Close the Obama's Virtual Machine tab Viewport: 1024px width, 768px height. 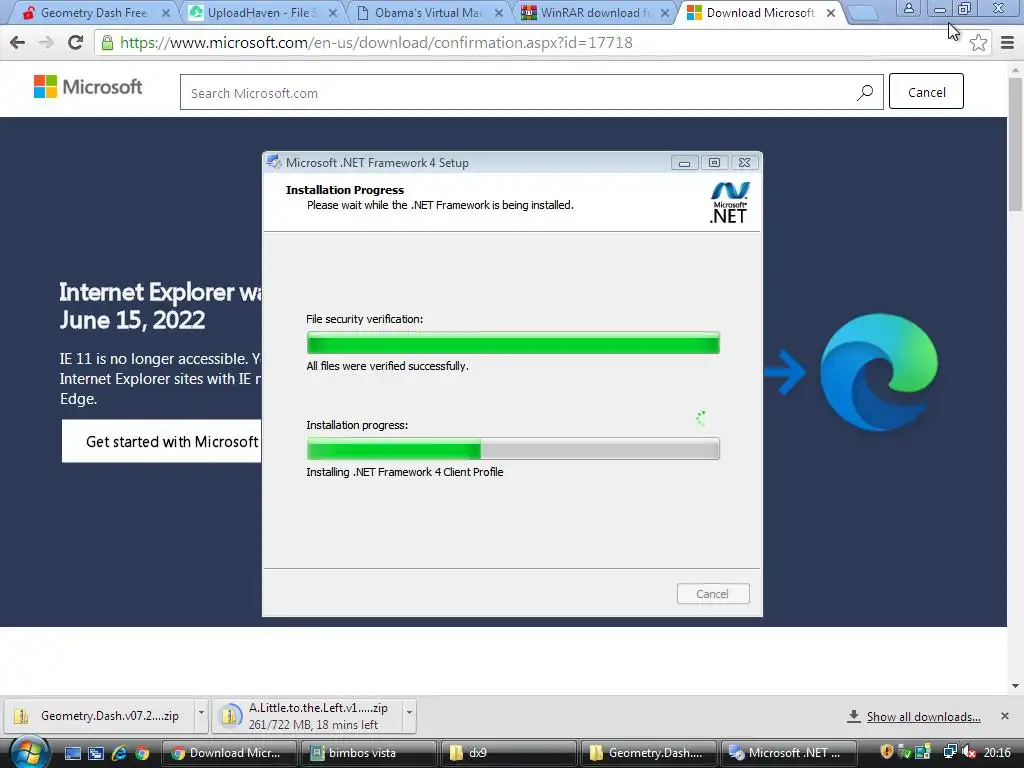[x=499, y=13]
